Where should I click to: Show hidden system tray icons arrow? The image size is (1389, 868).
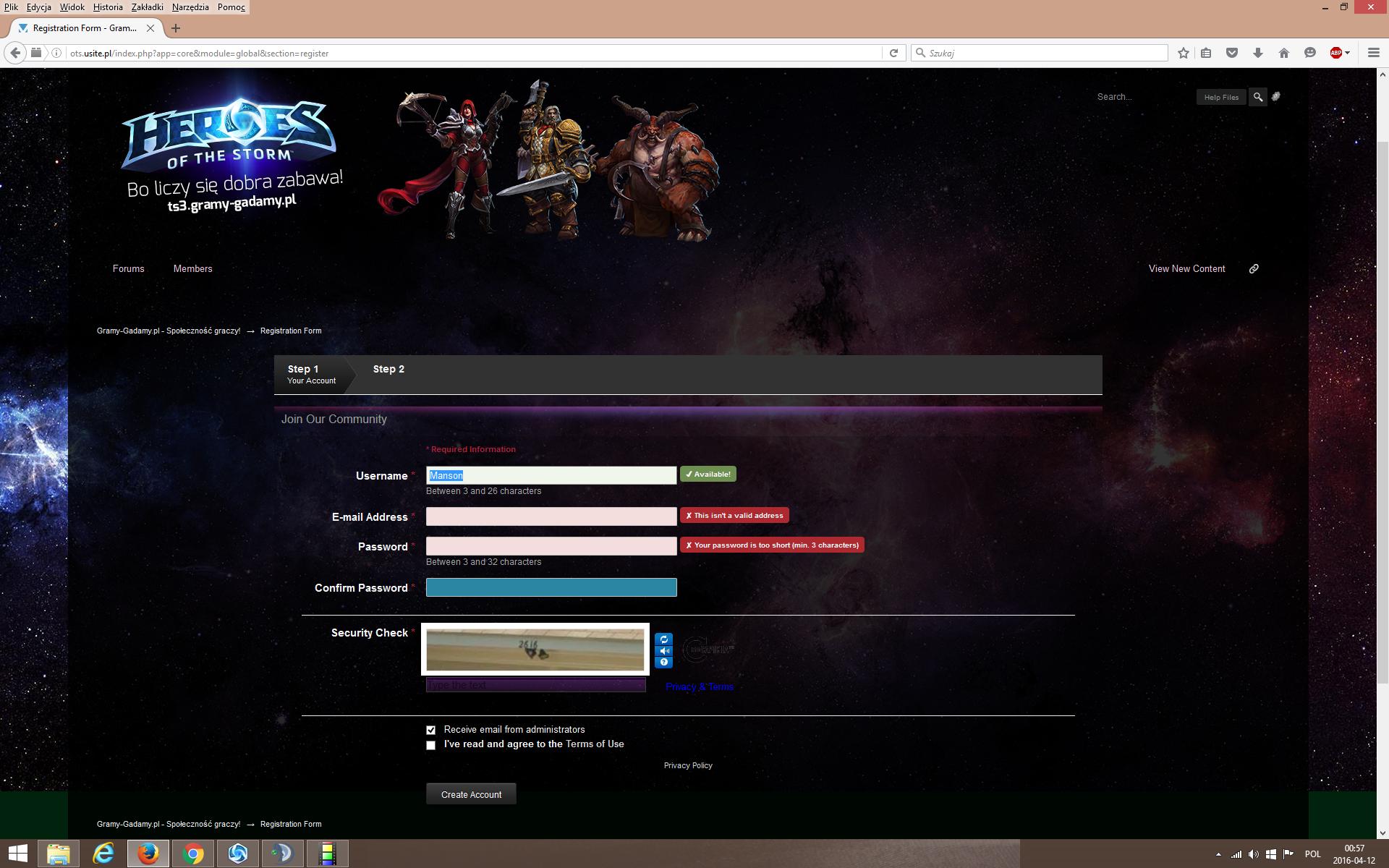[x=1218, y=854]
